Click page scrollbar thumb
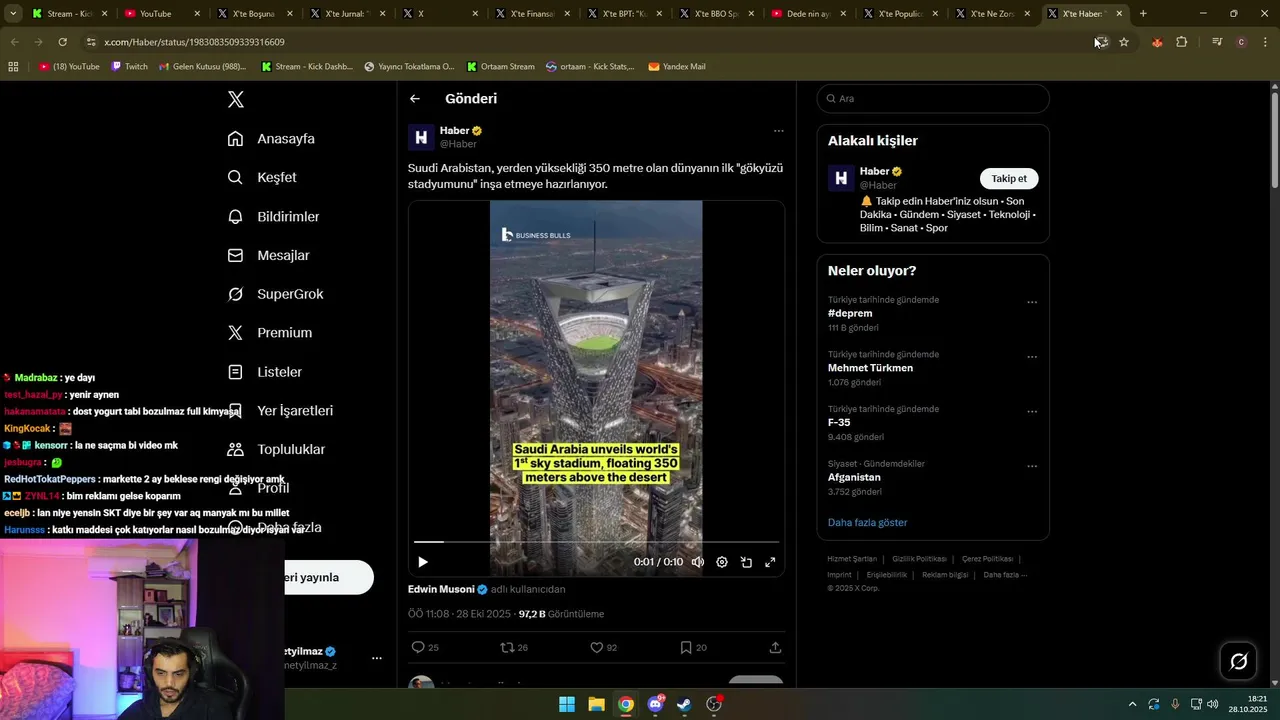This screenshot has height=720, width=1280. click(1275, 139)
